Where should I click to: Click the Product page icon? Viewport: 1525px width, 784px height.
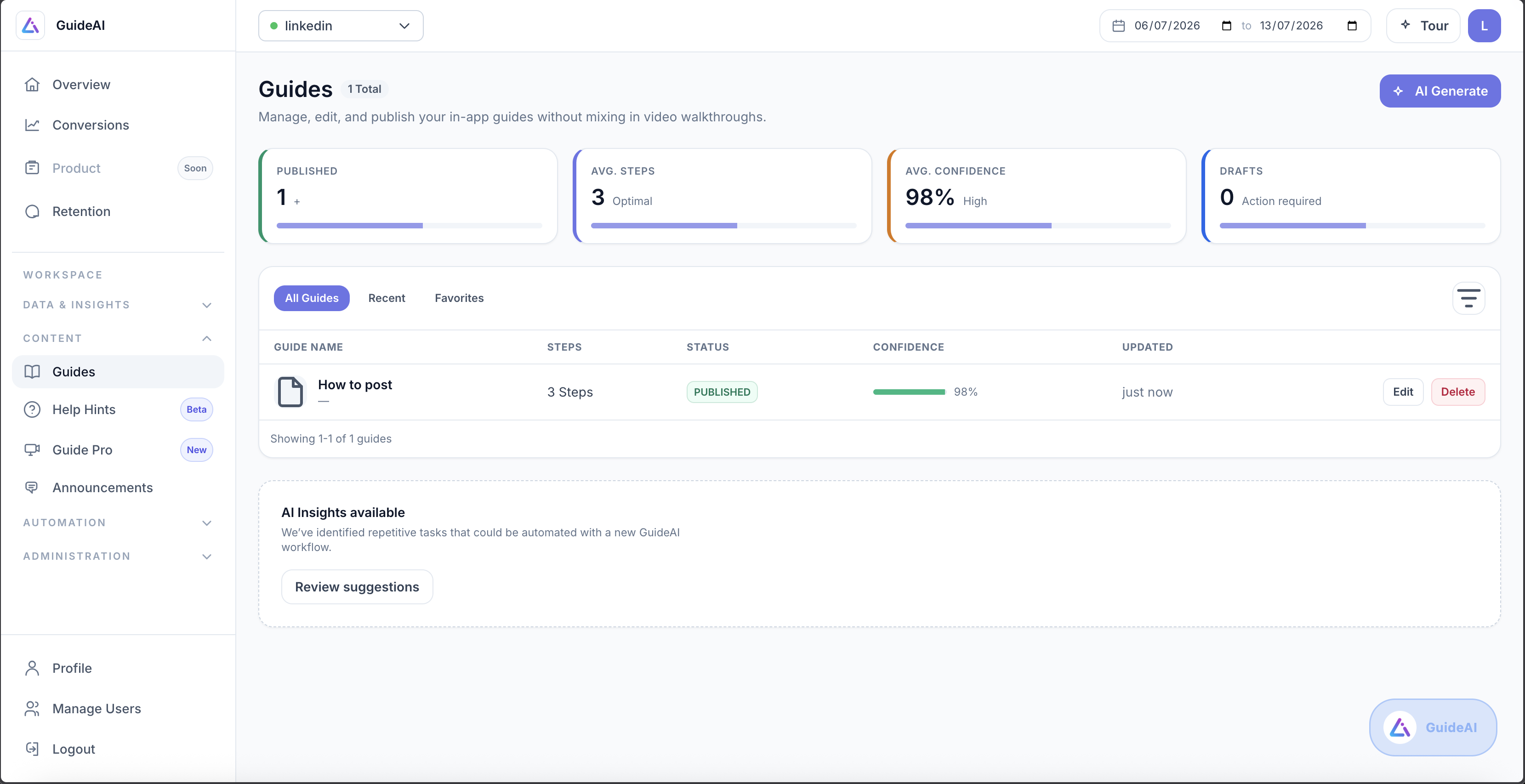32,168
